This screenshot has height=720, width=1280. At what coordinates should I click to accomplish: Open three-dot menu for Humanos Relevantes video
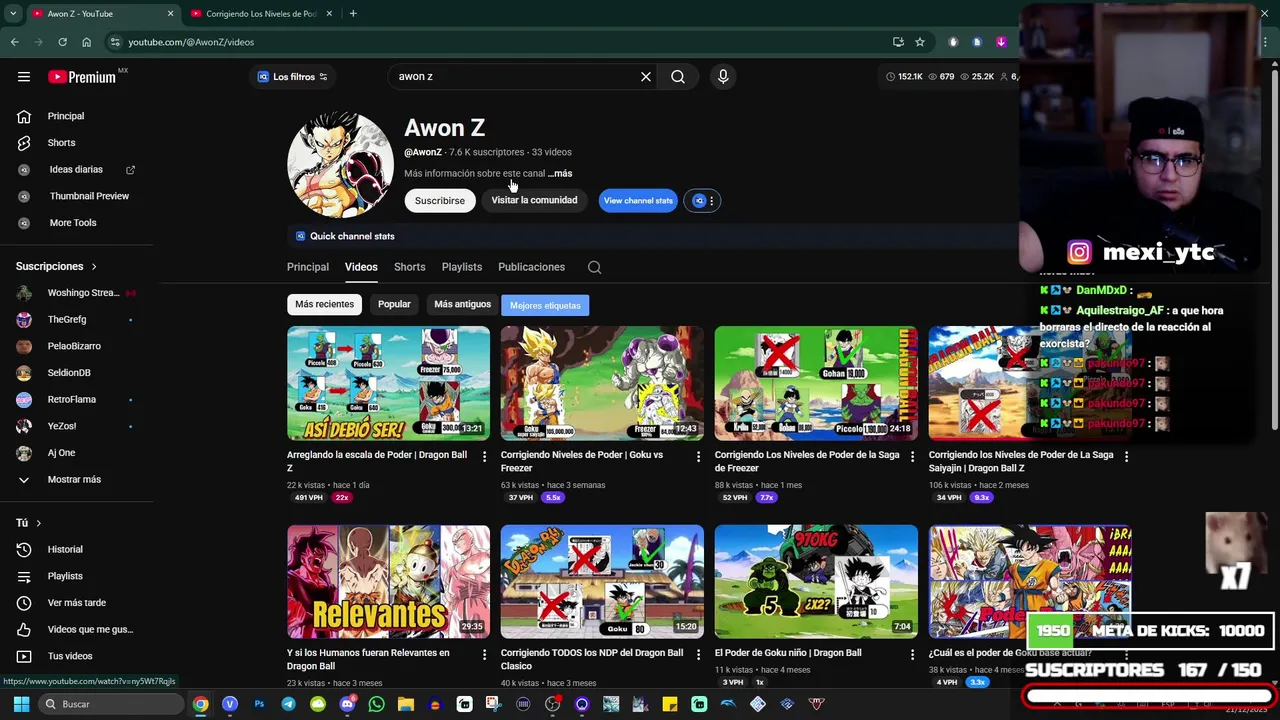click(484, 654)
